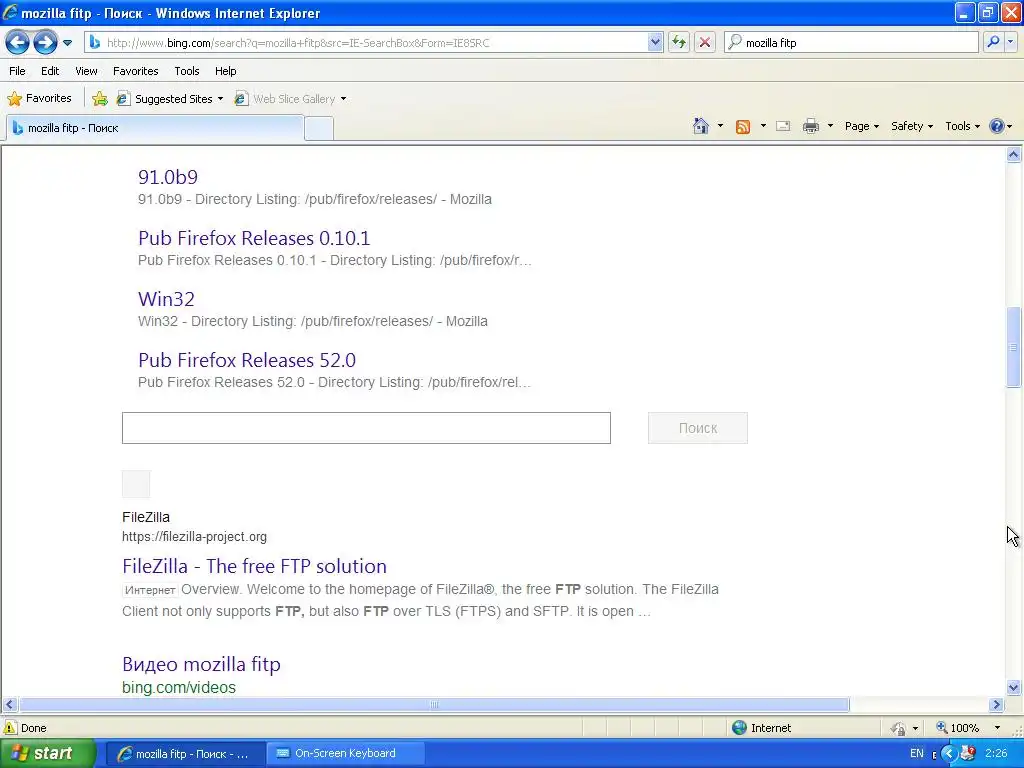Image resolution: width=1024 pixels, height=768 pixels.
Task: Click the RSS Feeds icon
Action: pos(743,127)
